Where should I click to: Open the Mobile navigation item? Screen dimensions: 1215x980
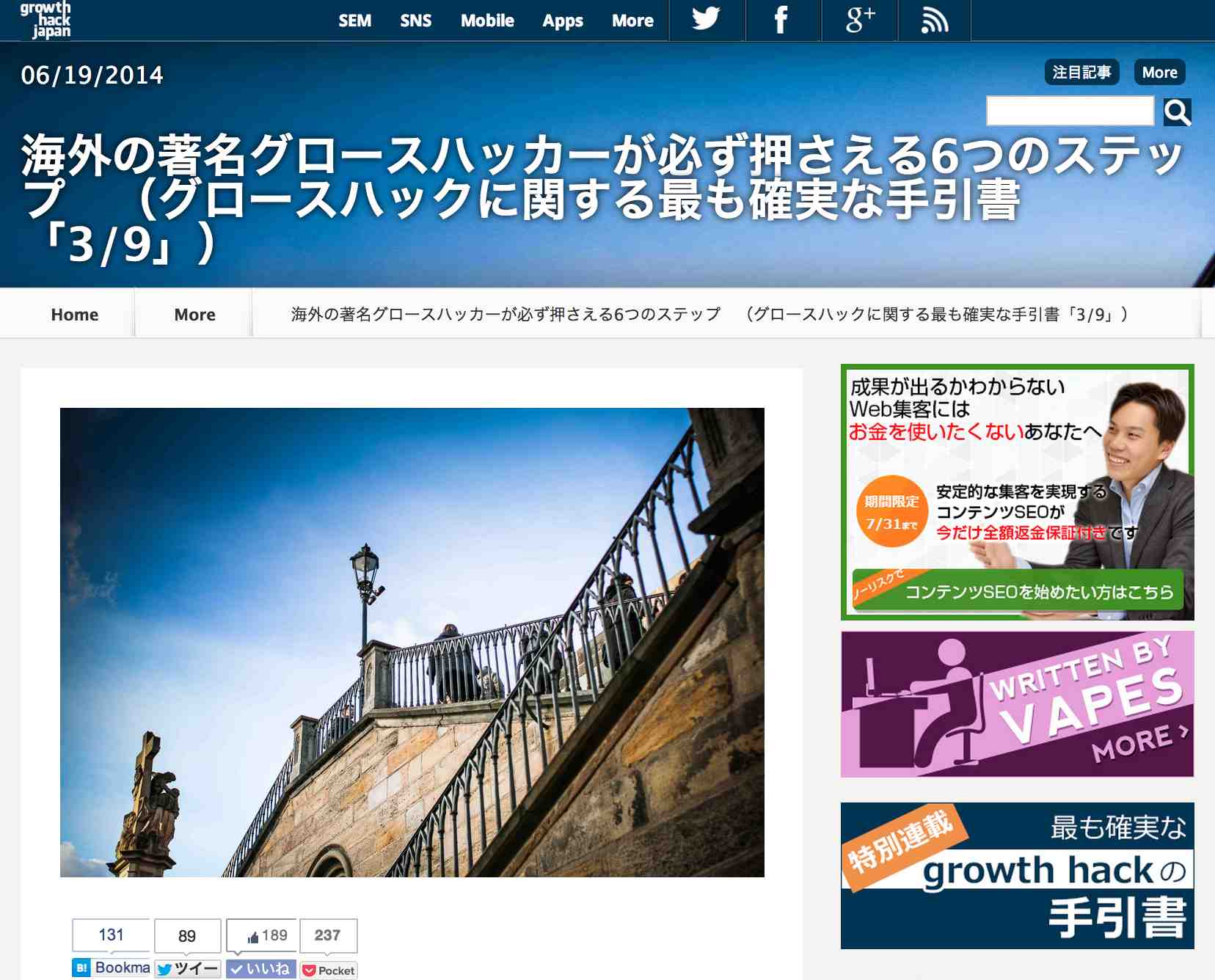tap(487, 21)
